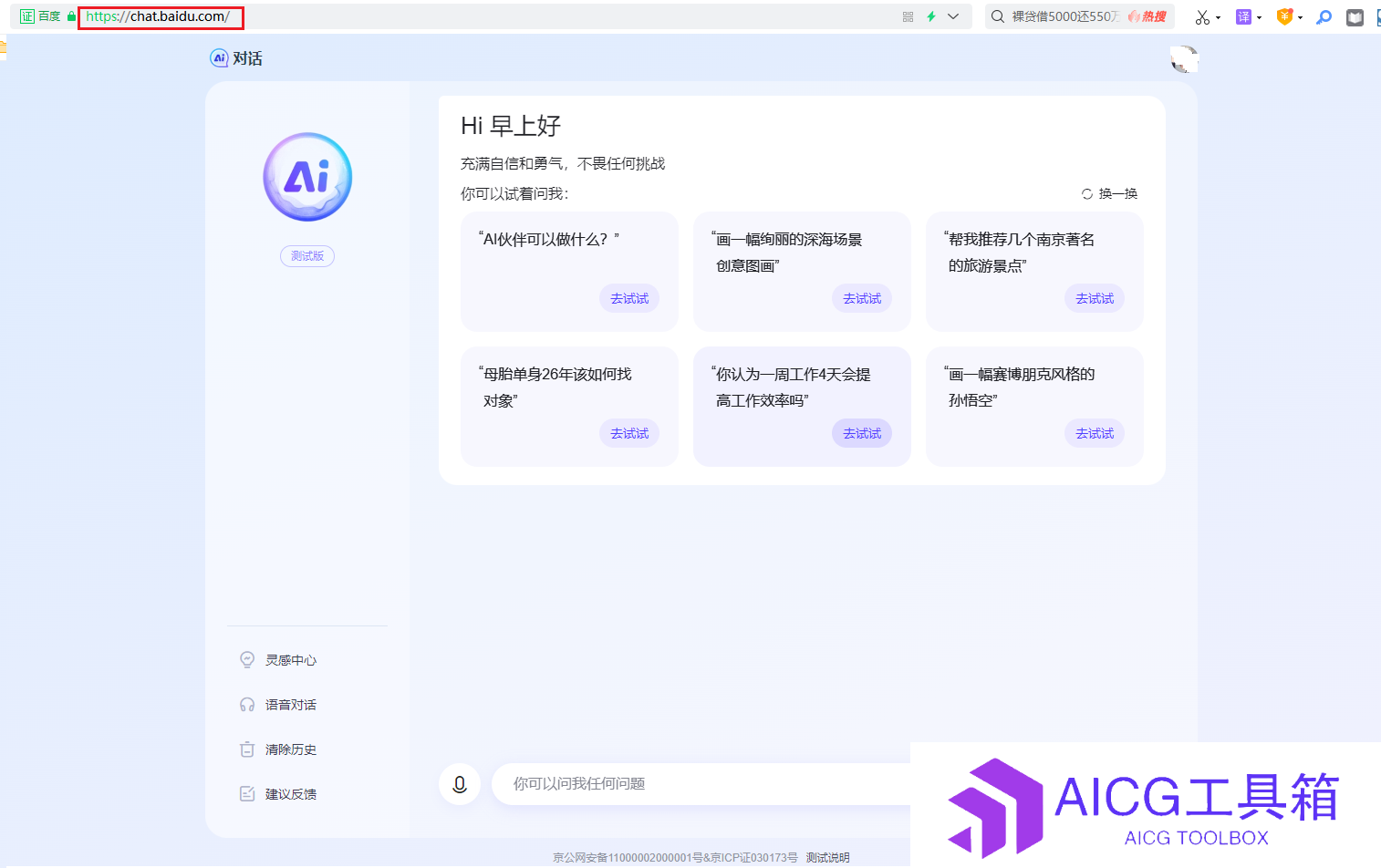
Task: Click the gray book reader toolbar icon
Action: point(1355,17)
